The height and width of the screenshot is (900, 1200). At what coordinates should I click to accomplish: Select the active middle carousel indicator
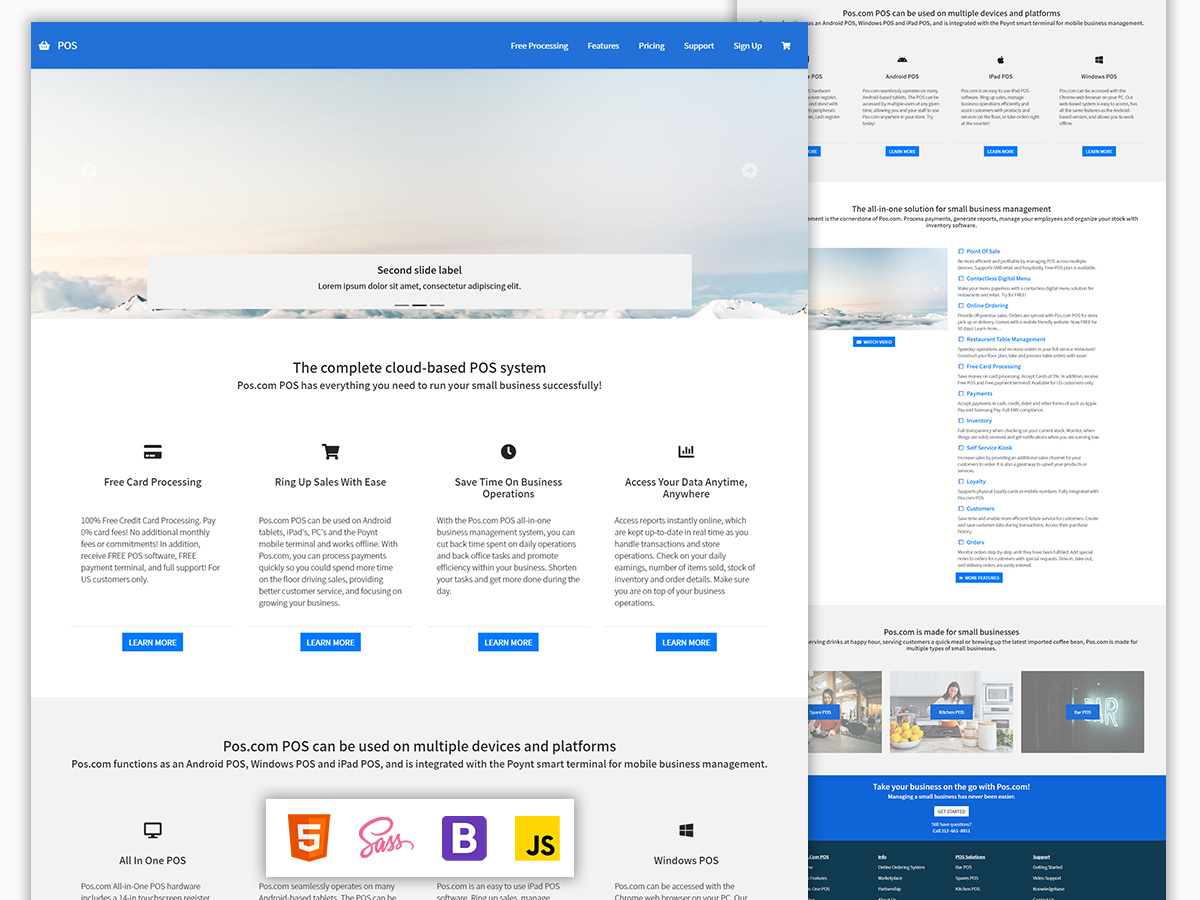419,305
